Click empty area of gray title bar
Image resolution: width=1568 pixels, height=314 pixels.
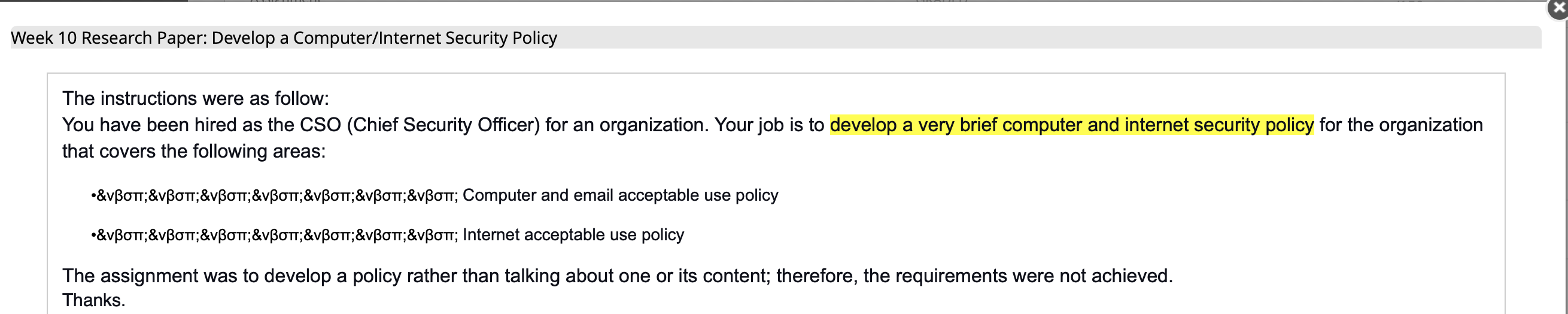[1035, 38]
